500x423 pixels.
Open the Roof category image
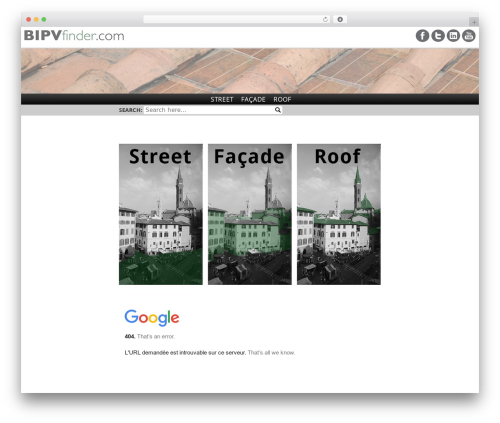[x=339, y=214]
